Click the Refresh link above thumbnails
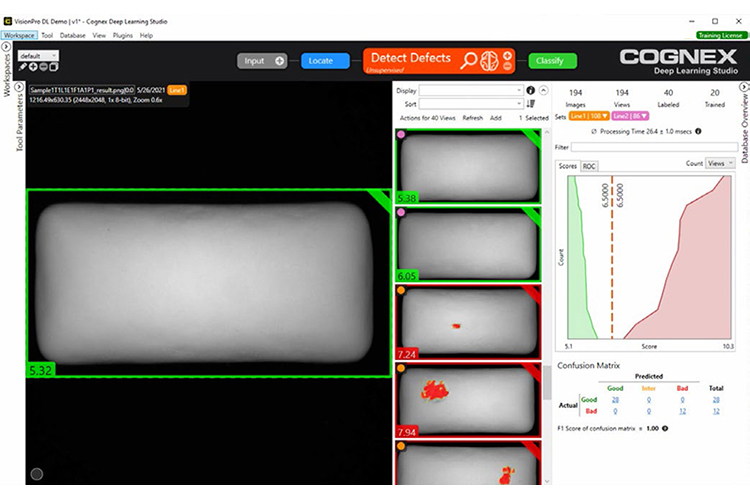This screenshot has width=750, height=500. click(472, 118)
